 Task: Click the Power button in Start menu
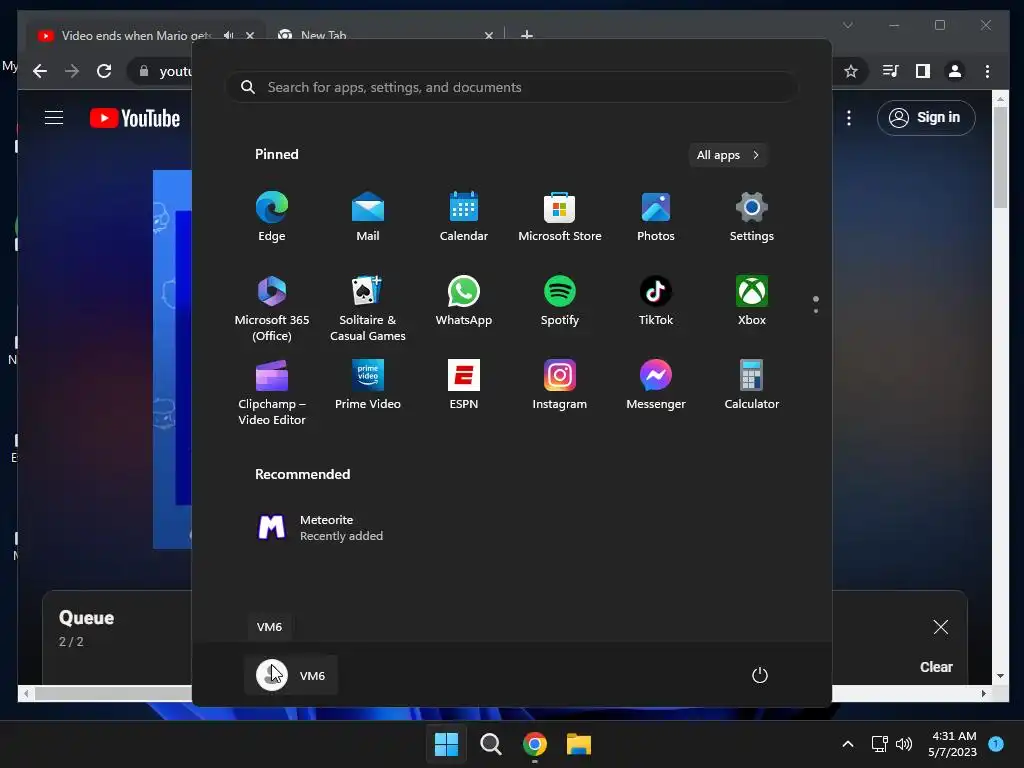(760, 675)
